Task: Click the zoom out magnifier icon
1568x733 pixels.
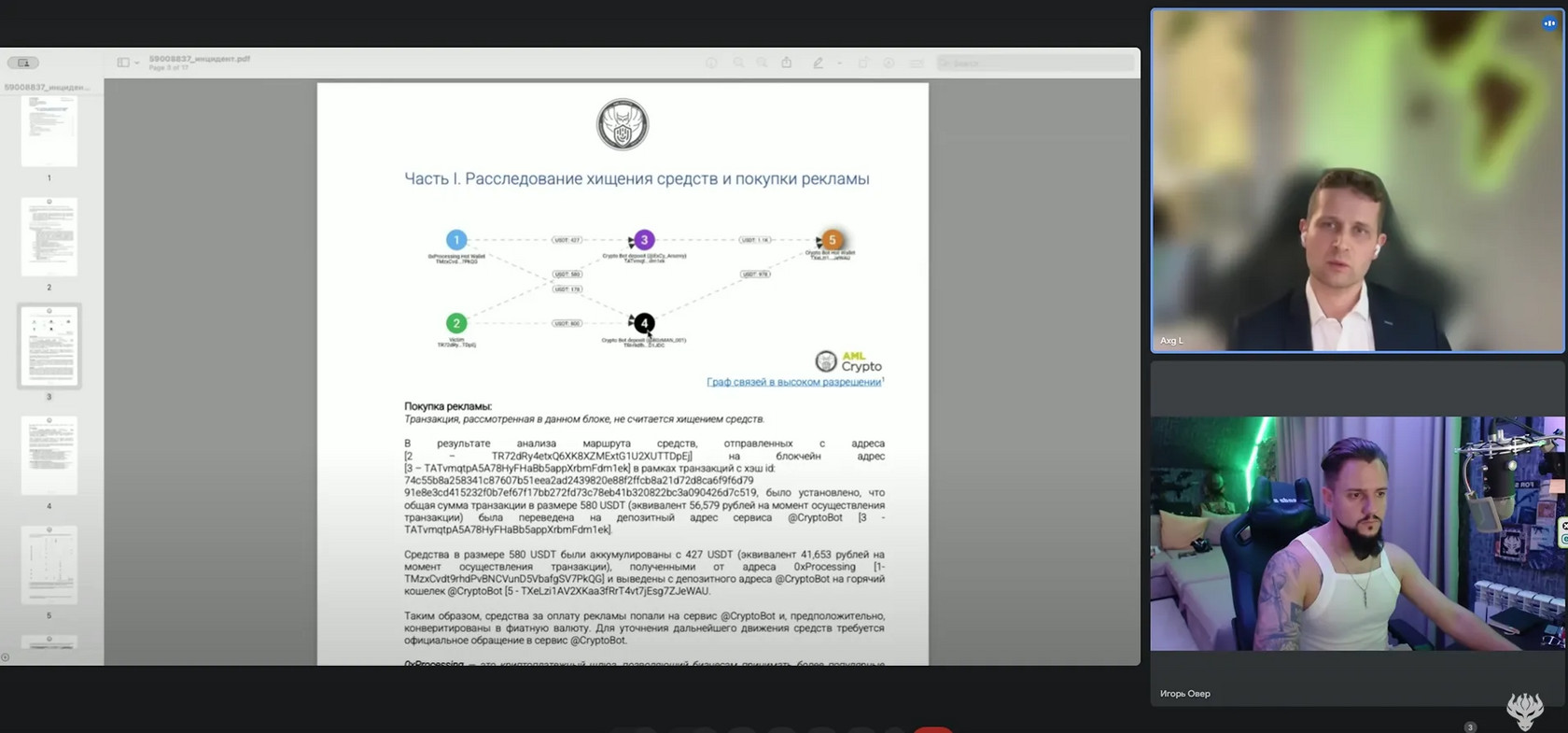Action: click(x=738, y=63)
